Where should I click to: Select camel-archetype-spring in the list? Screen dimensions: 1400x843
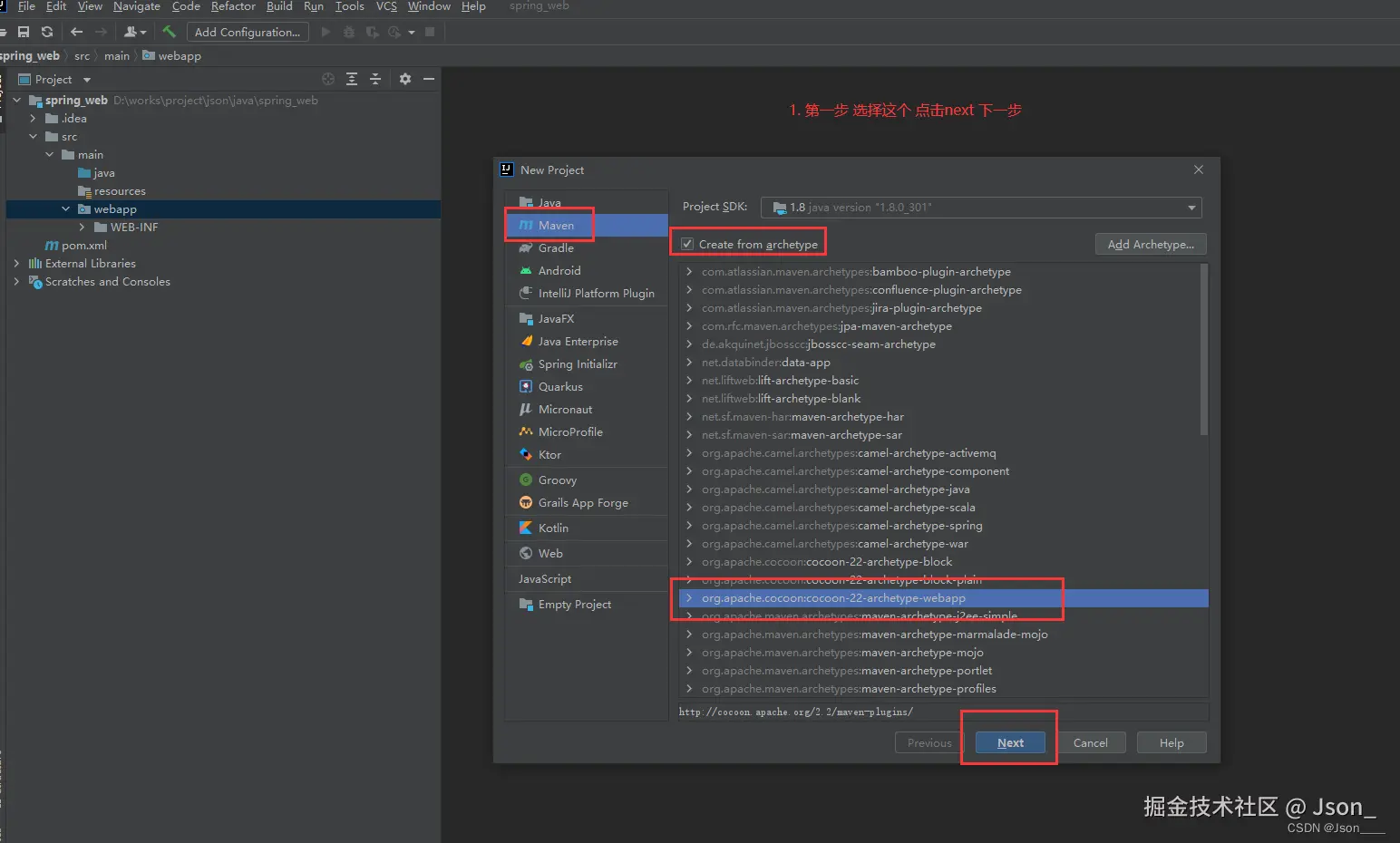[943, 525]
